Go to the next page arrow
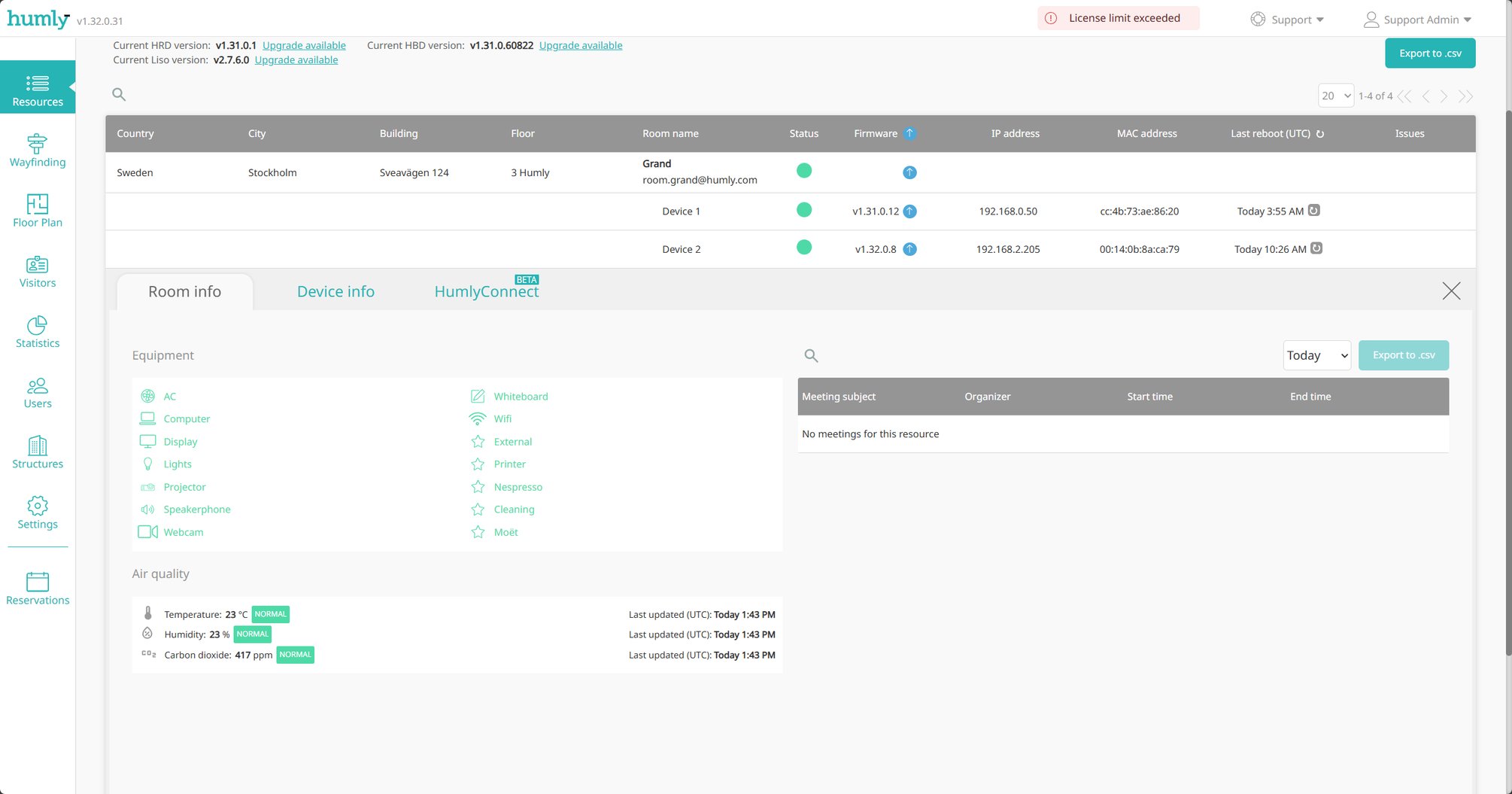 coord(1444,96)
